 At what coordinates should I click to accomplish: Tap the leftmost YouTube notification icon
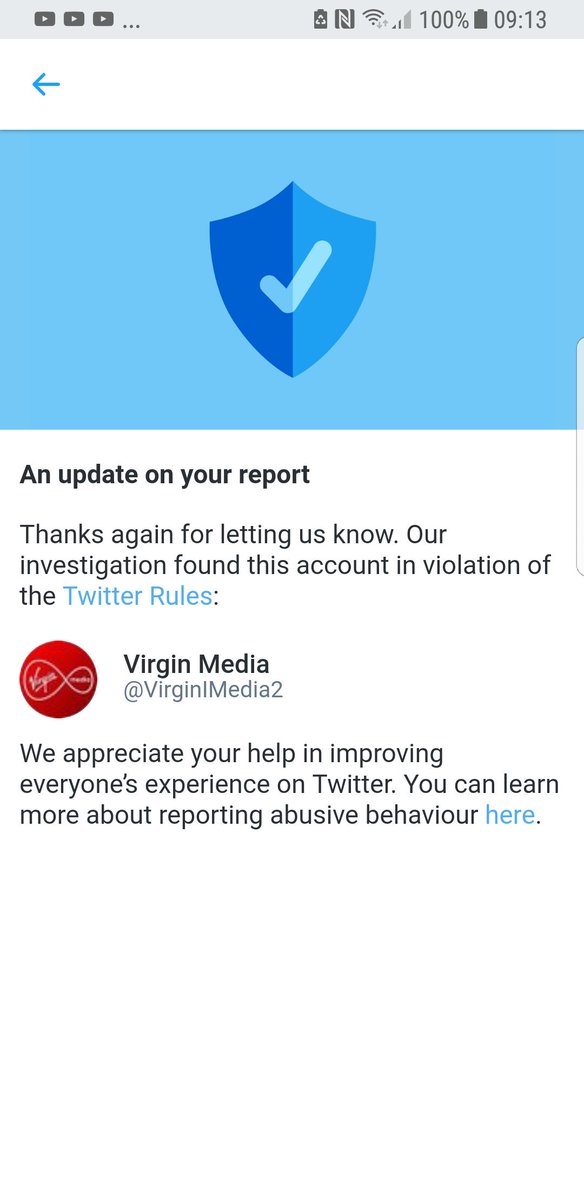44,19
